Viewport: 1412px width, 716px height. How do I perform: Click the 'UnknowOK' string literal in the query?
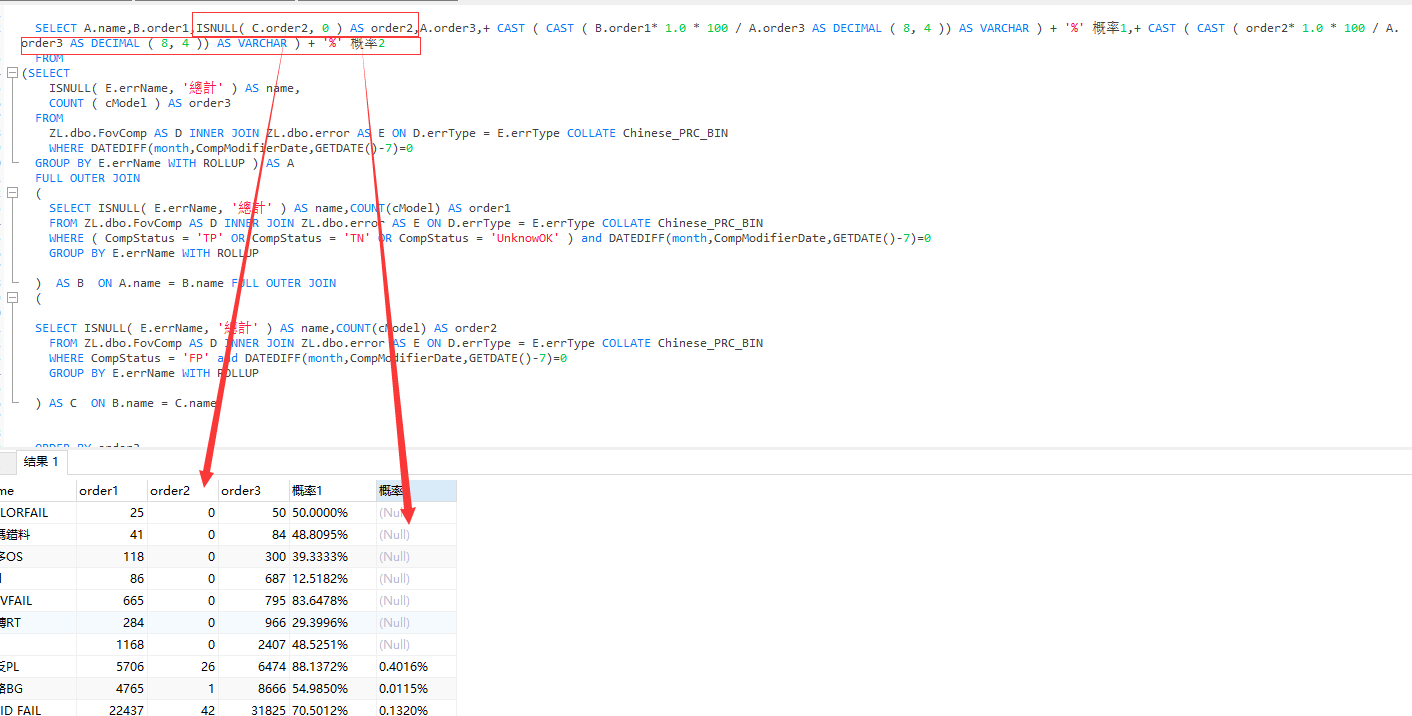point(524,238)
